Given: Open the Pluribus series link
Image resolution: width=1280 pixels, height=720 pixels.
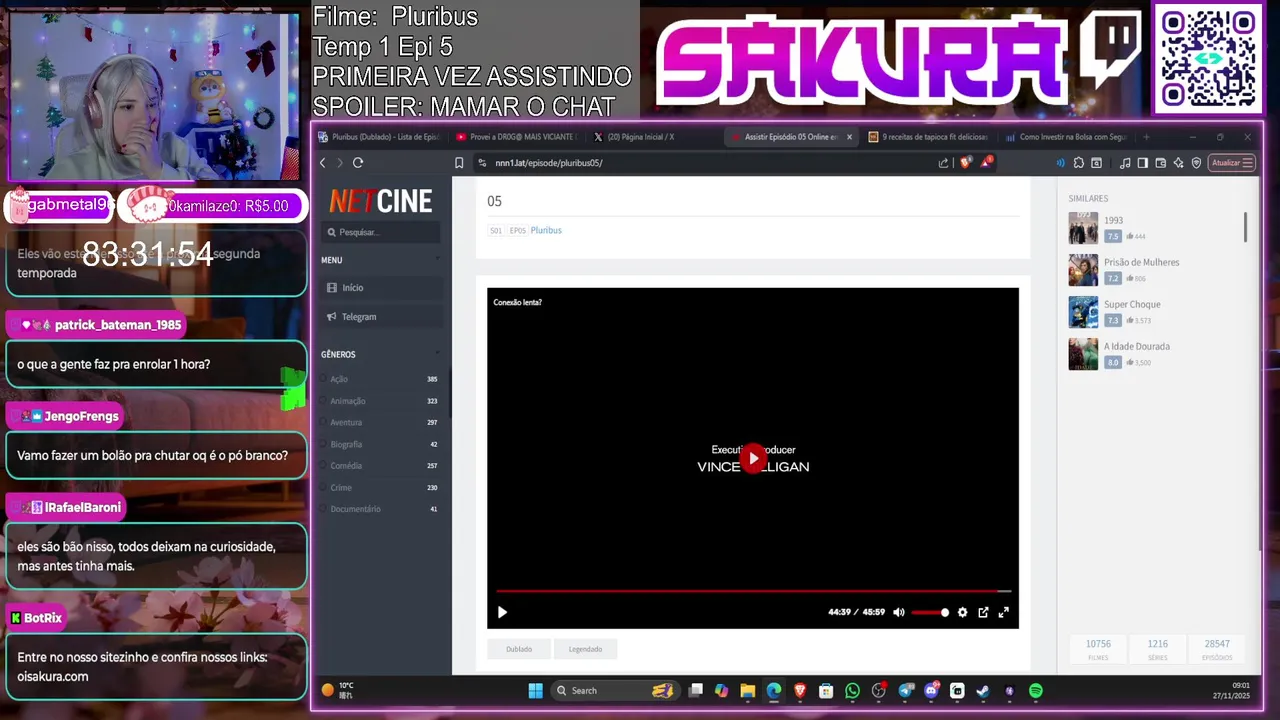Looking at the screenshot, I should [546, 230].
